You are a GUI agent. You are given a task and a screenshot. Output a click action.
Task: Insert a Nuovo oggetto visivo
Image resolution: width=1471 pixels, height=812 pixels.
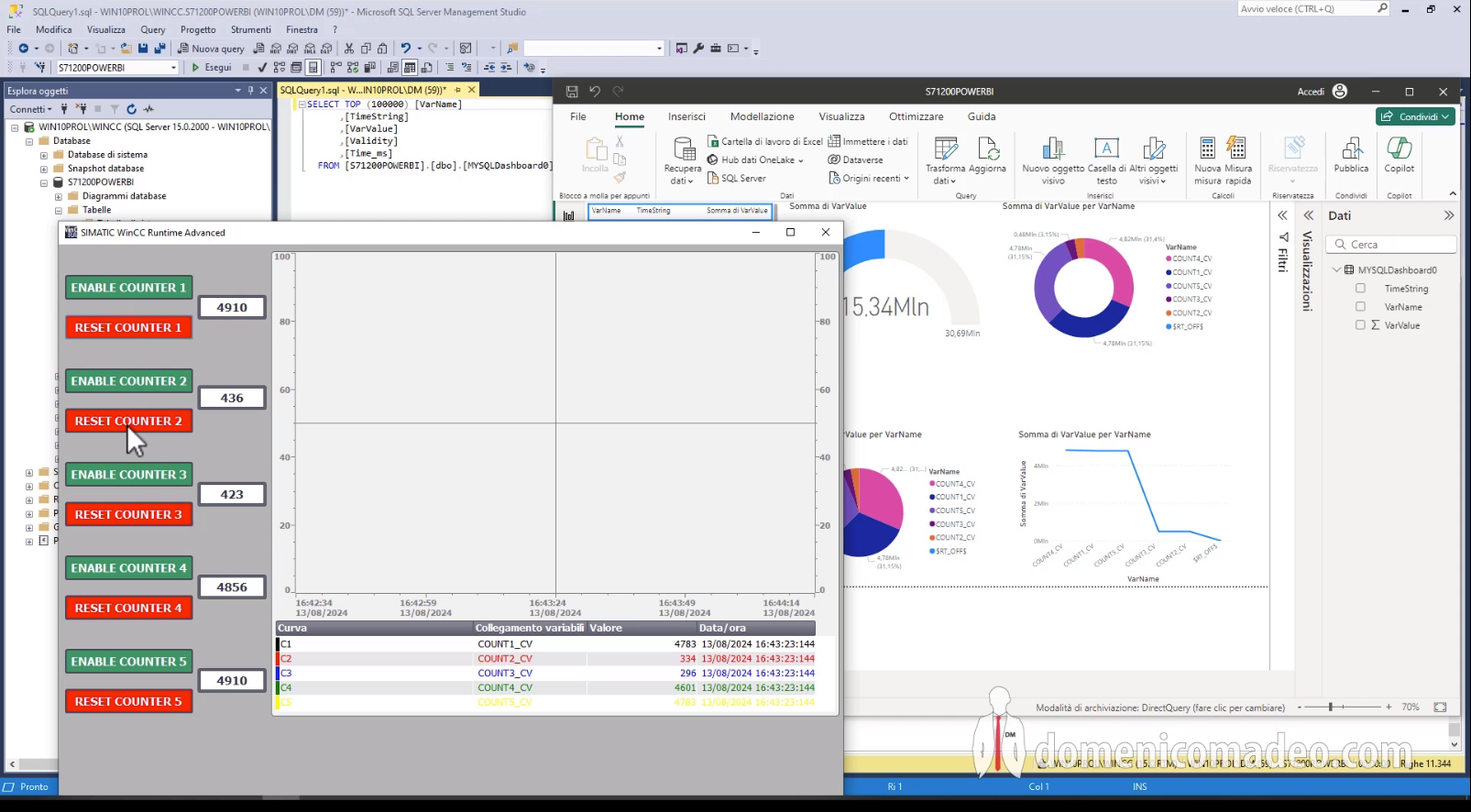point(1053,160)
